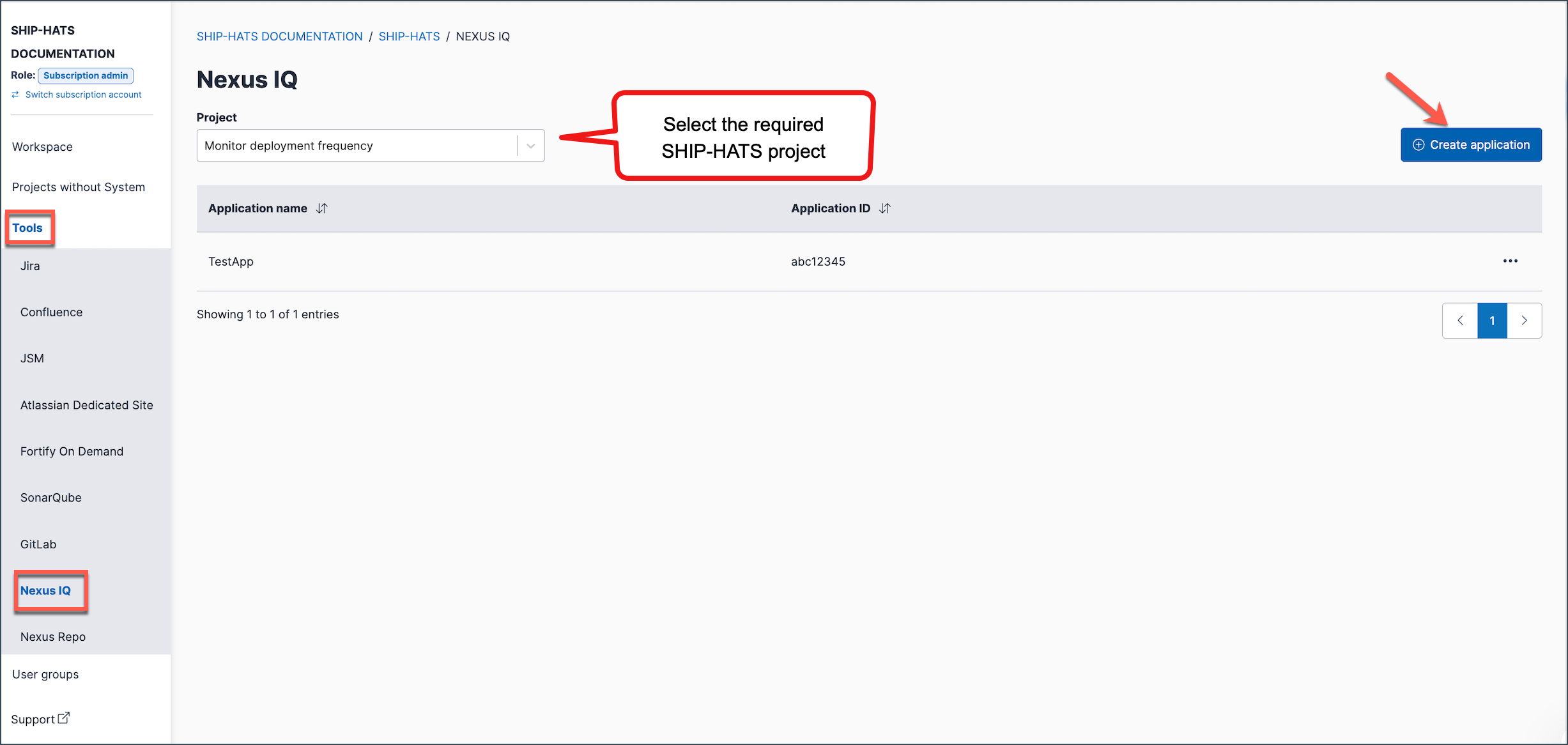This screenshot has height=745, width=1568.
Task: Open Confluence under Tools
Action: pos(51,312)
